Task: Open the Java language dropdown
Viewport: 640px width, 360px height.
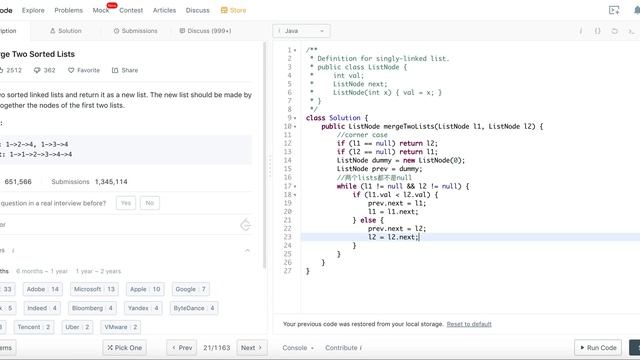Action: (x=301, y=31)
